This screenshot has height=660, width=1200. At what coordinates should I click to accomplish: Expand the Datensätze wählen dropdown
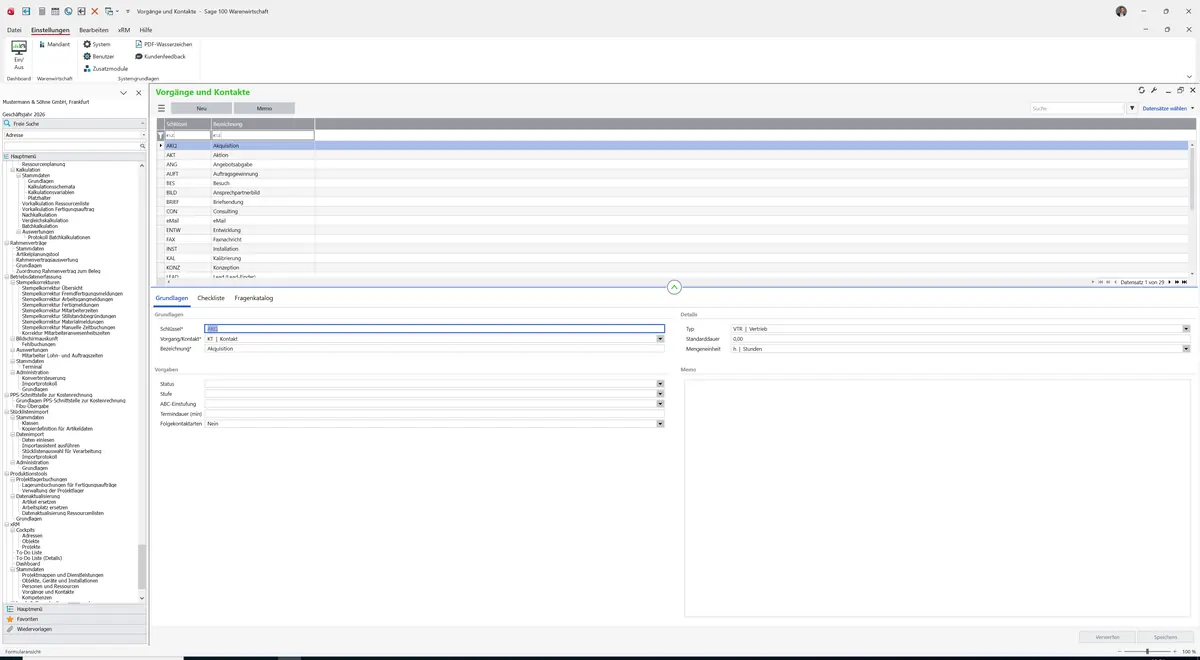click(1168, 108)
